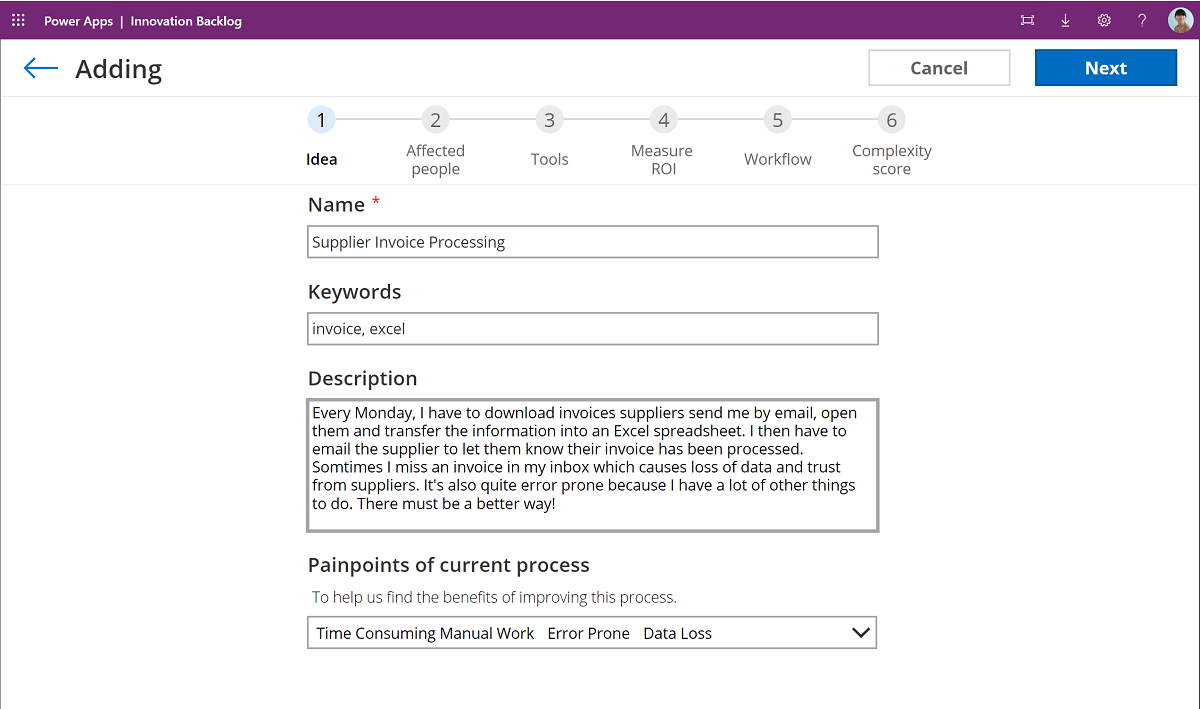Screen dimensions: 1200x709
Task: Click inside the Name field
Action: coord(592,241)
